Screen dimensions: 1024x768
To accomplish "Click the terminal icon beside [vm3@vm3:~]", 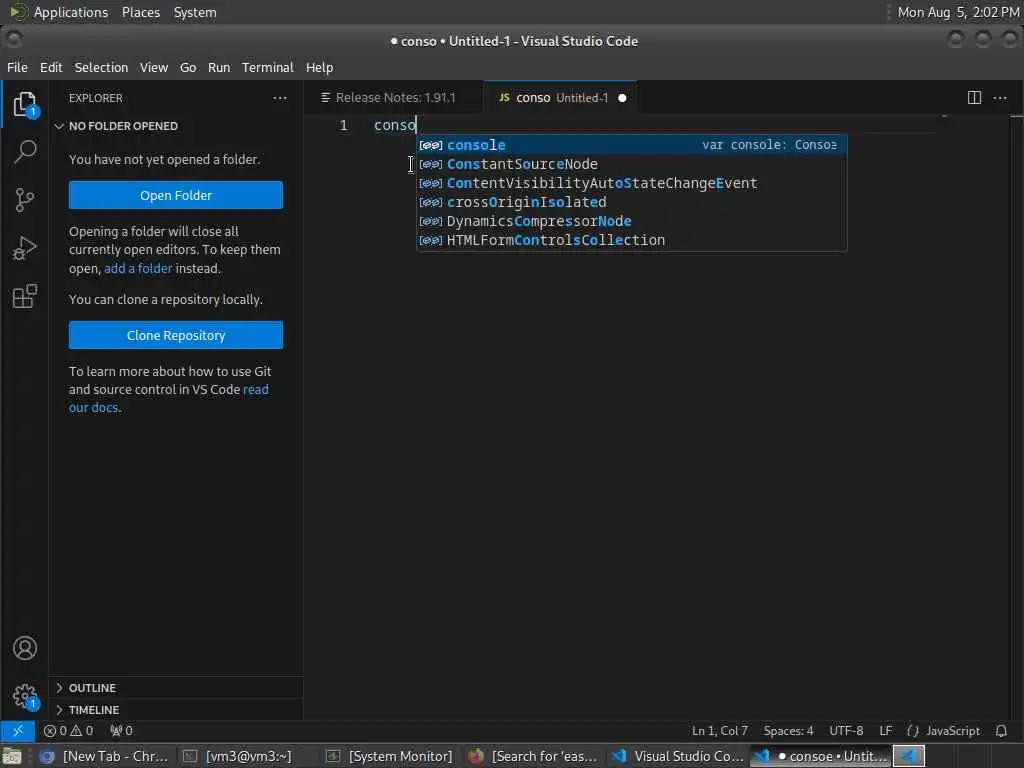I will click(x=190, y=756).
